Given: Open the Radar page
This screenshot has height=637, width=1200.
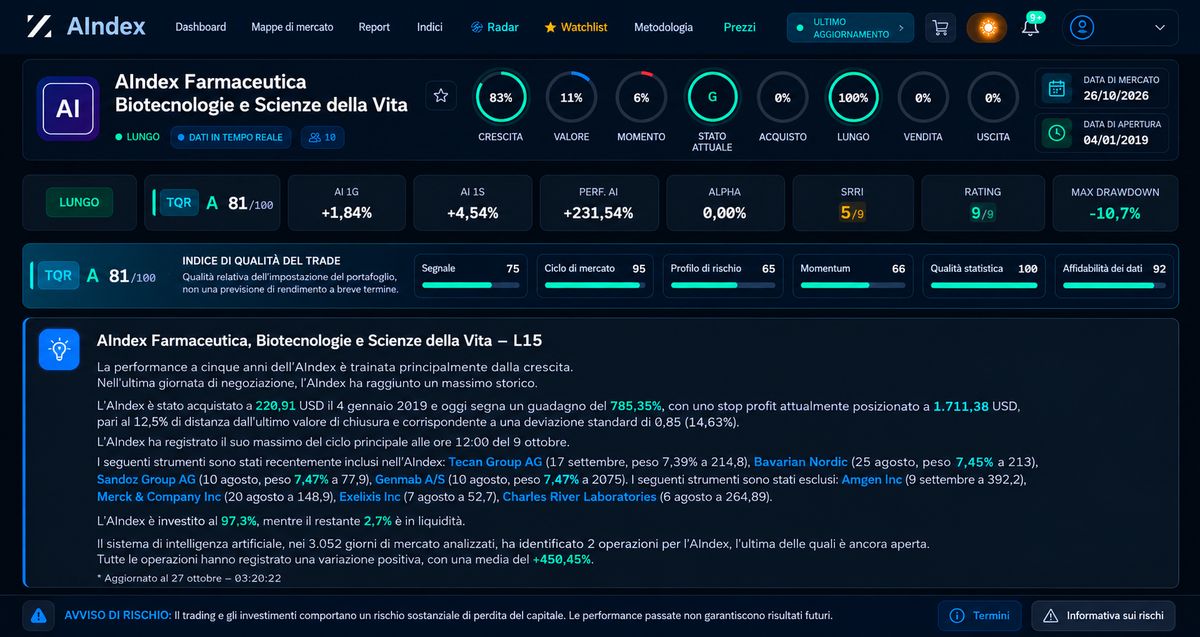Looking at the screenshot, I should click(x=494, y=27).
